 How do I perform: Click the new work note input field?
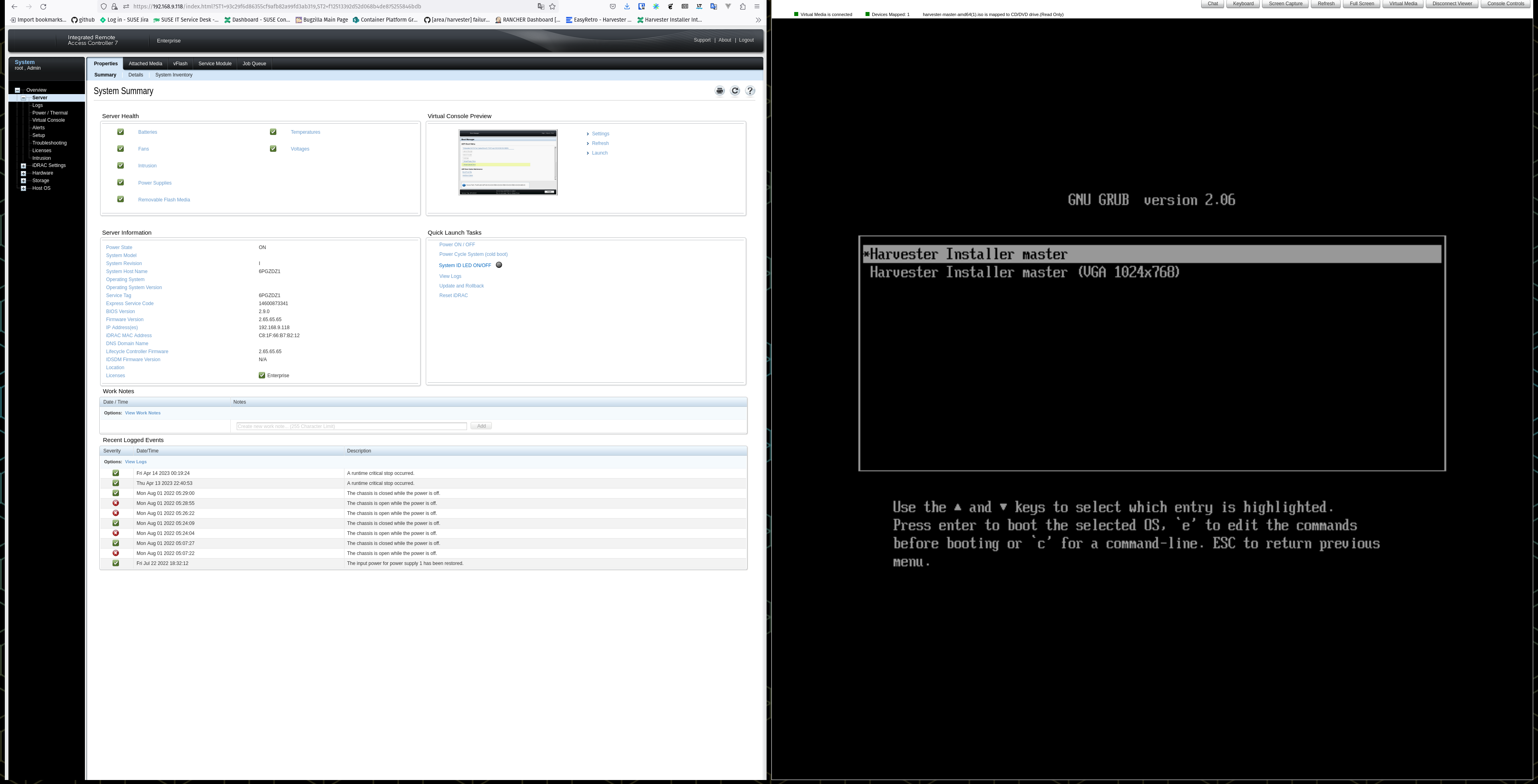(x=351, y=426)
